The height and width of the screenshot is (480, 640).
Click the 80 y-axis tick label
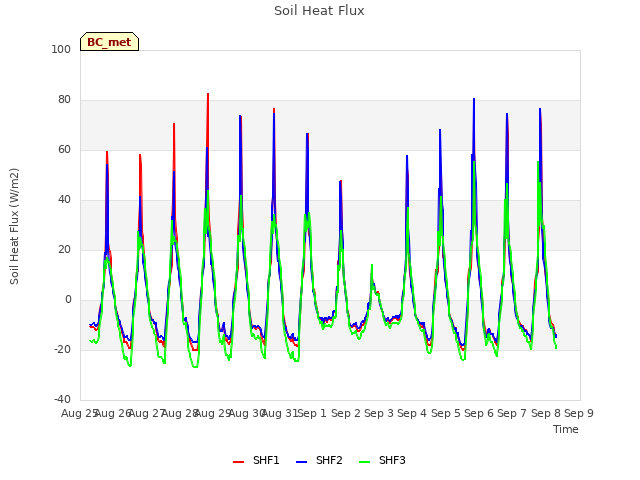[x=64, y=100]
